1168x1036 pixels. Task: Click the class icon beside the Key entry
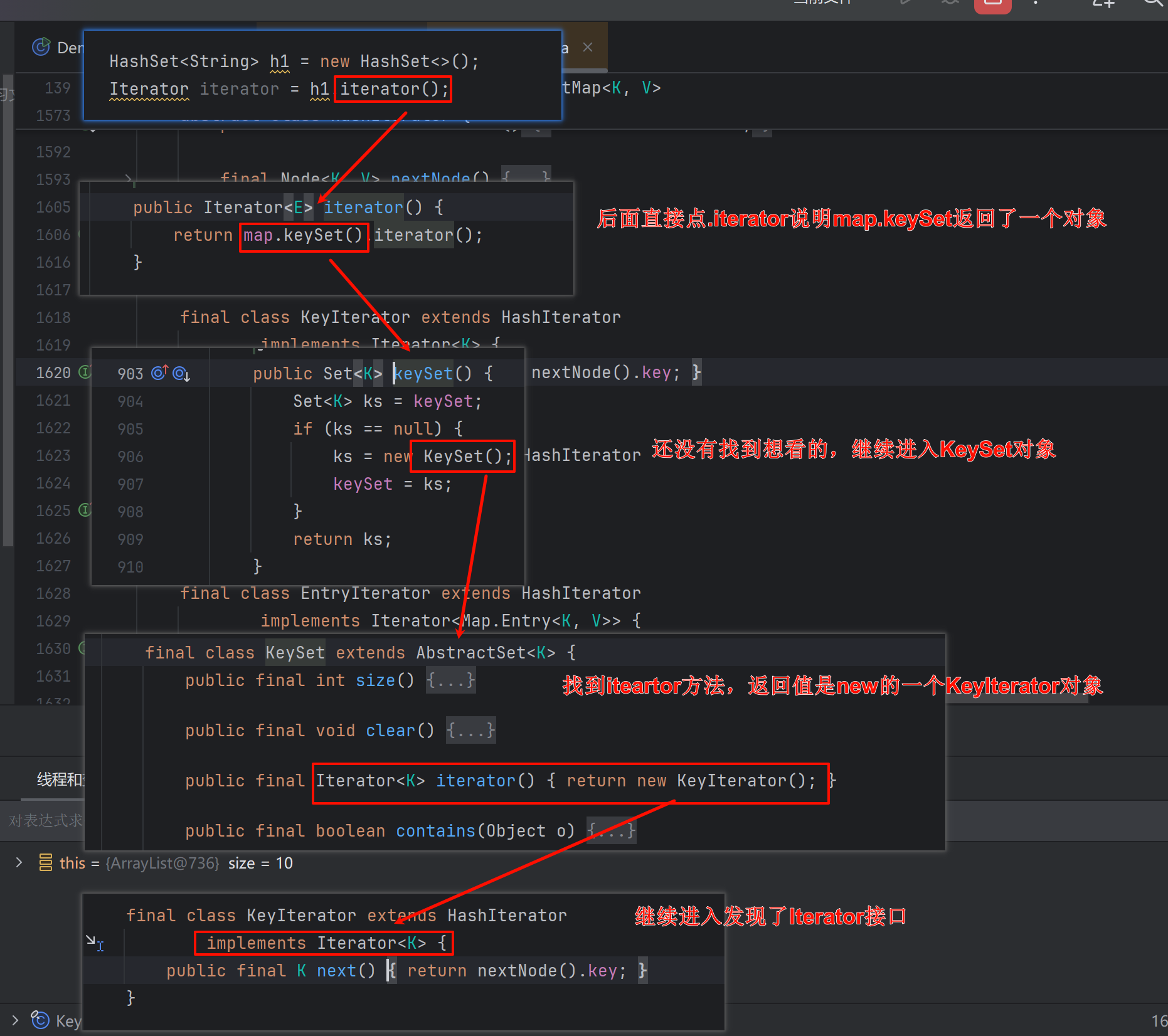click(41, 1020)
